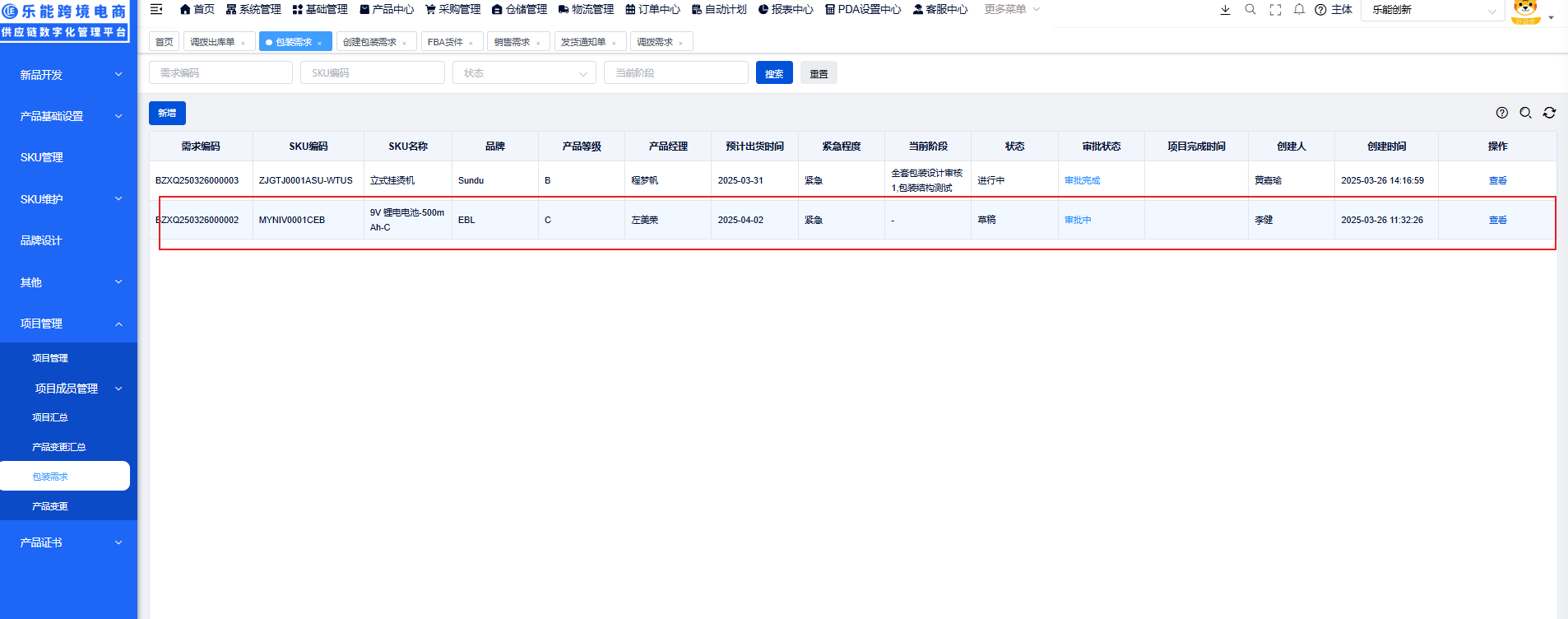This screenshot has width=1568, height=619.
Task: Toggle fullscreen mode icon
Action: [x=1275, y=10]
